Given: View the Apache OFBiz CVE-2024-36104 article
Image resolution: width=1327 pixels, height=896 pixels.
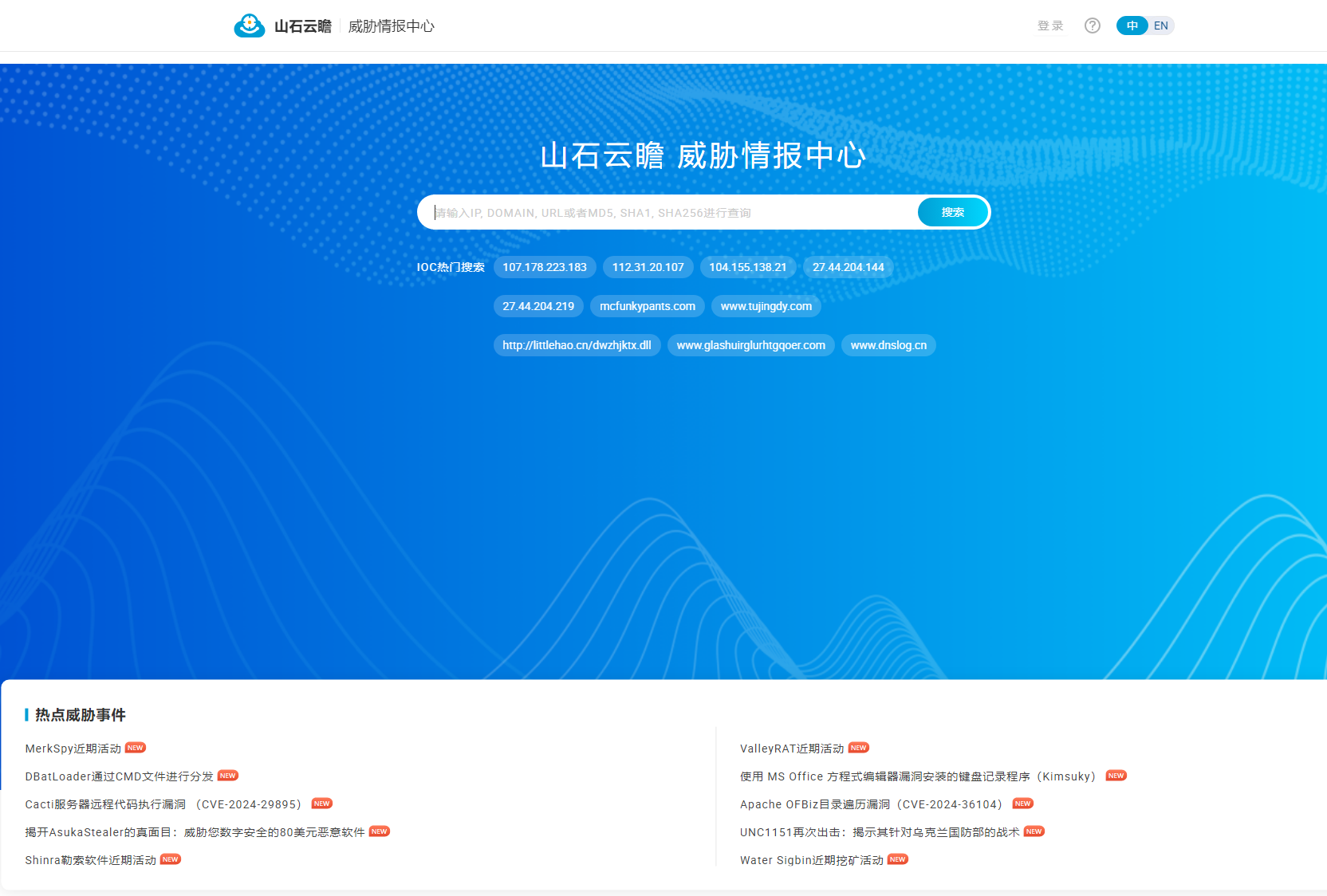Looking at the screenshot, I should pyautogui.click(x=871, y=804).
